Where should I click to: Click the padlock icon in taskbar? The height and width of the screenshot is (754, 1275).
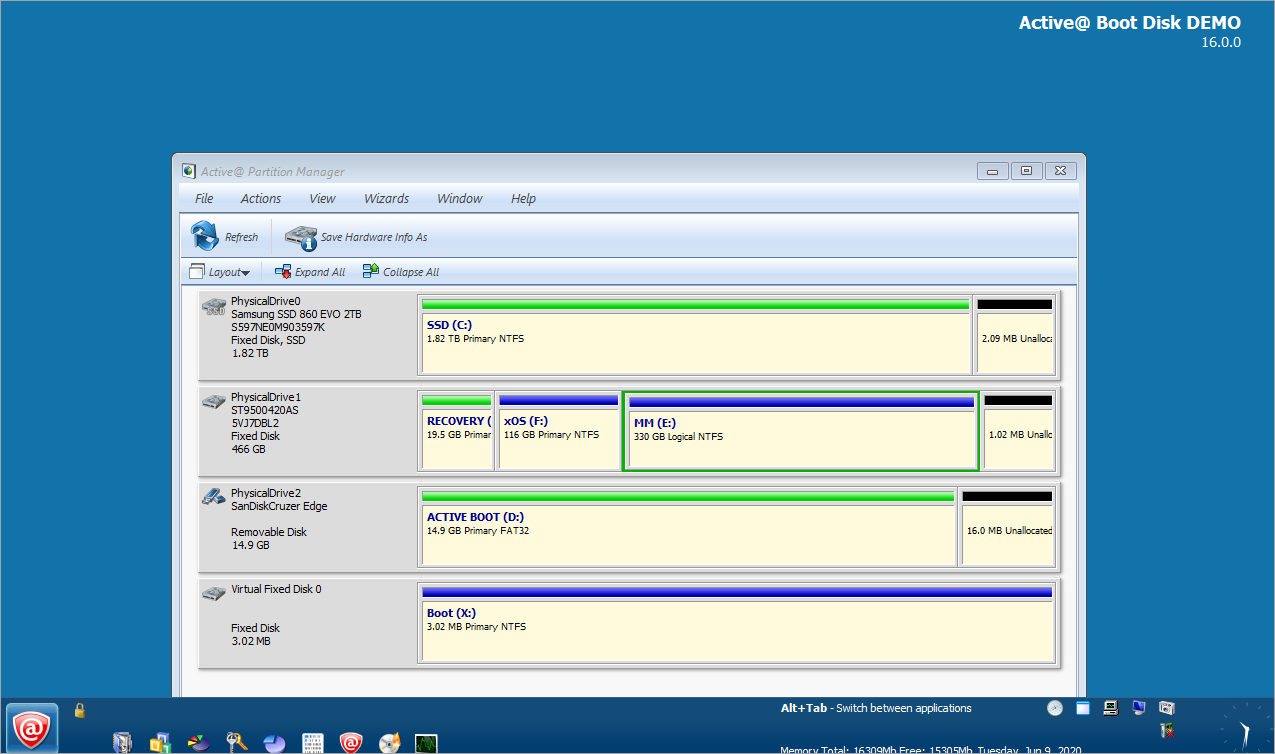pos(80,711)
